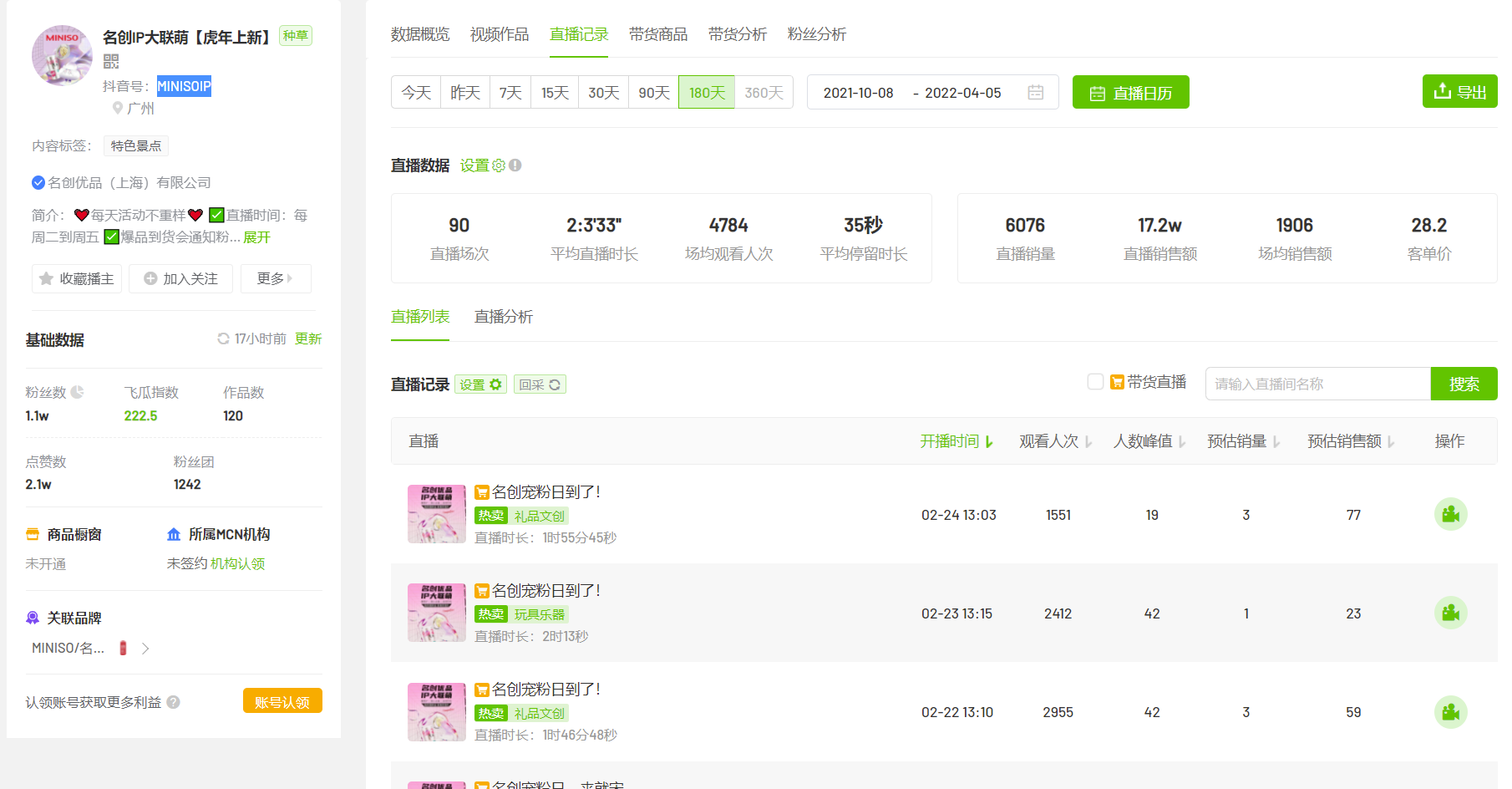
Task: Open replay camera icon for 02-23 livestream
Action: click(x=1450, y=613)
